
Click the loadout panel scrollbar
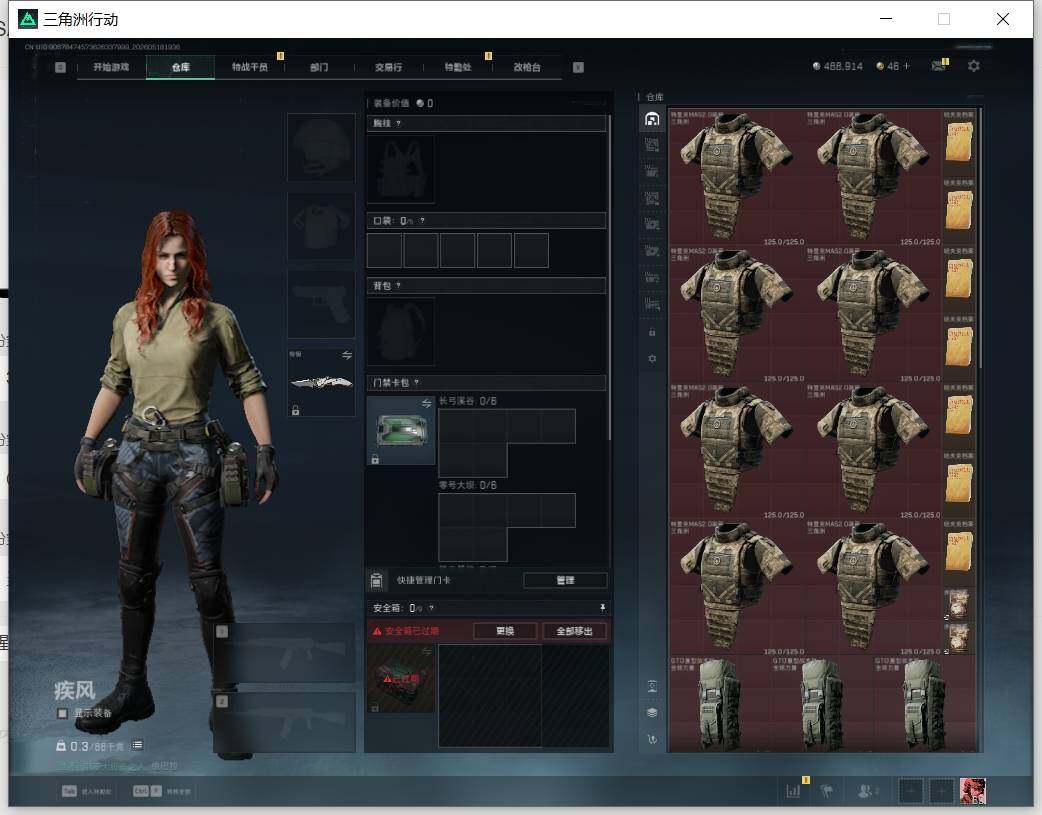tap(609, 276)
